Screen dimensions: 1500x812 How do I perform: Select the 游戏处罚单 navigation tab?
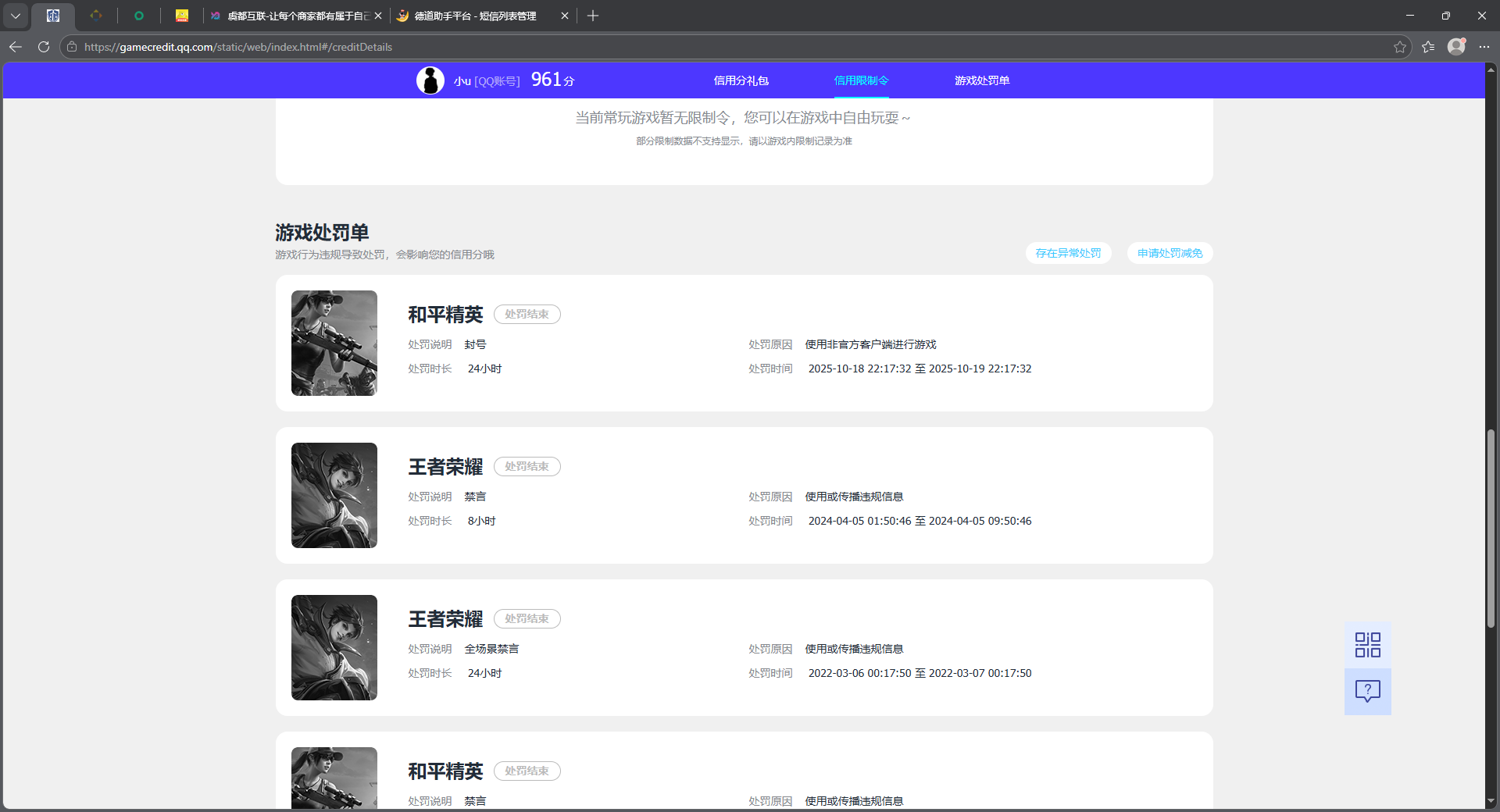pos(981,80)
